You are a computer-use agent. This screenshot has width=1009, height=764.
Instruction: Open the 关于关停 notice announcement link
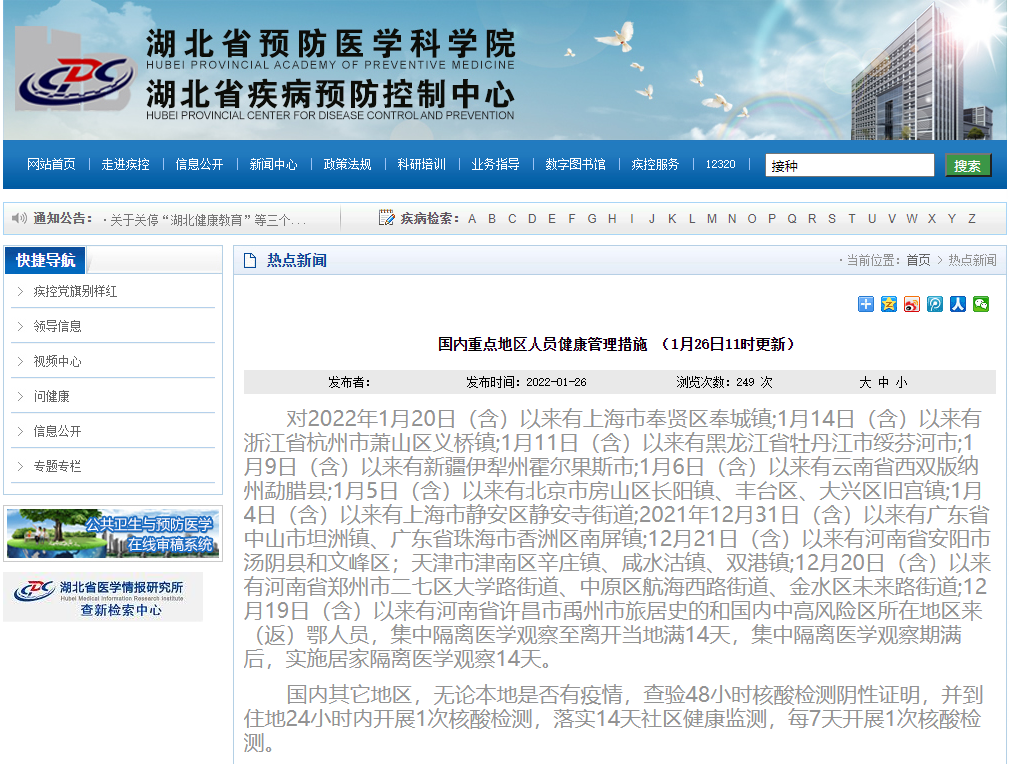tap(207, 220)
